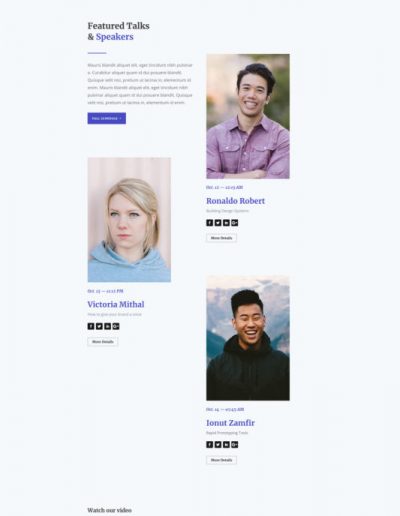Image resolution: width=400 pixels, height=516 pixels.
Task: Visit Victoria Mithal's Twitter icon
Action: pos(99,326)
